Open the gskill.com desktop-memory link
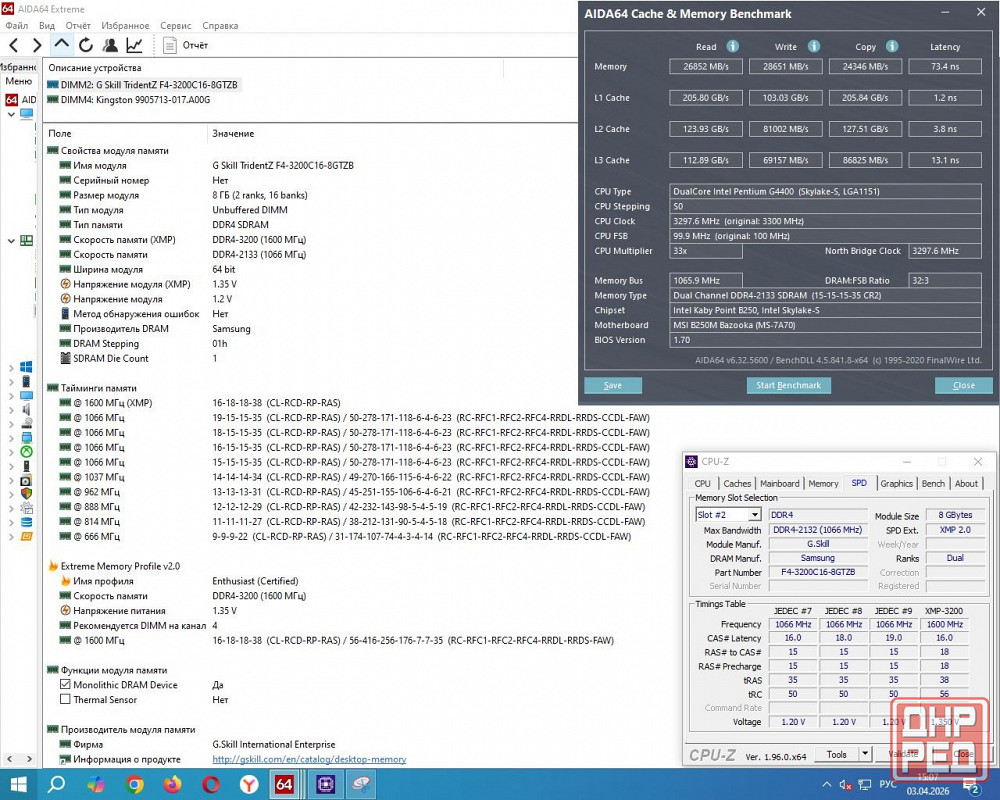This screenshot has width=1000, height=800. pyautogui.click(x=309, y=759)
